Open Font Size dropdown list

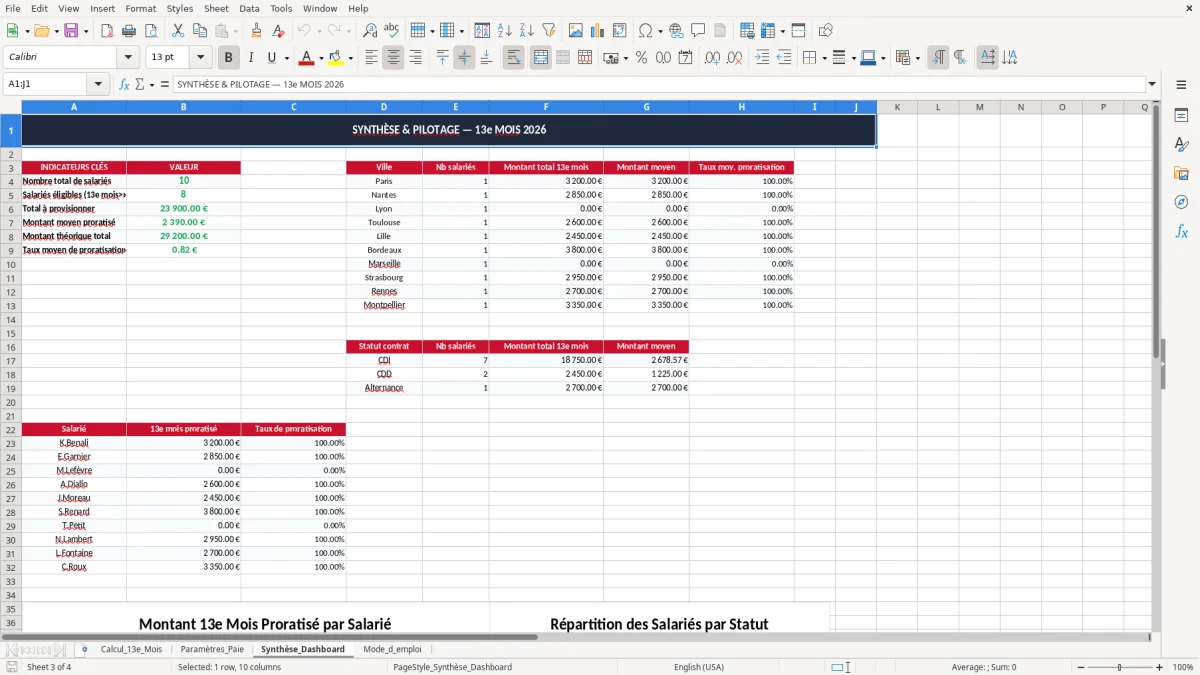pyautogui.click(x=201, y=57)
